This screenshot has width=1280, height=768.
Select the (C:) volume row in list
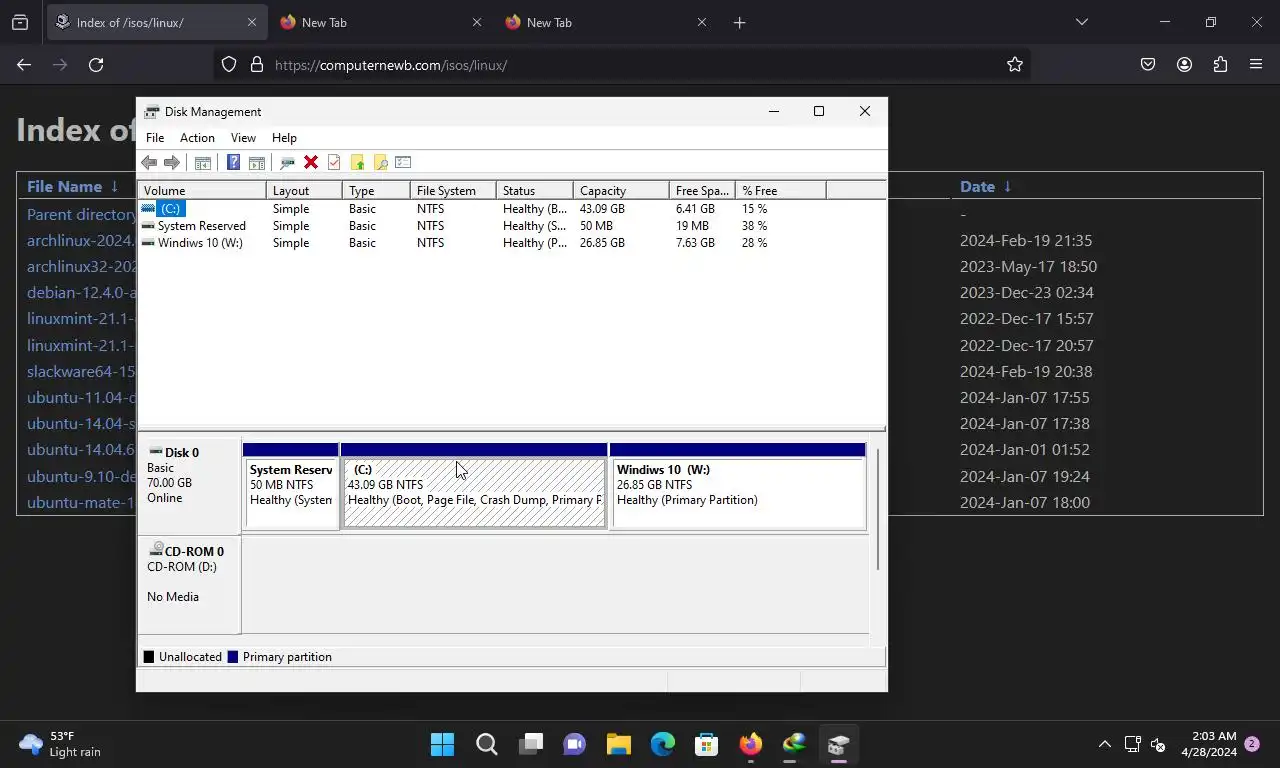pyautogui.click(x=511, y=209)
